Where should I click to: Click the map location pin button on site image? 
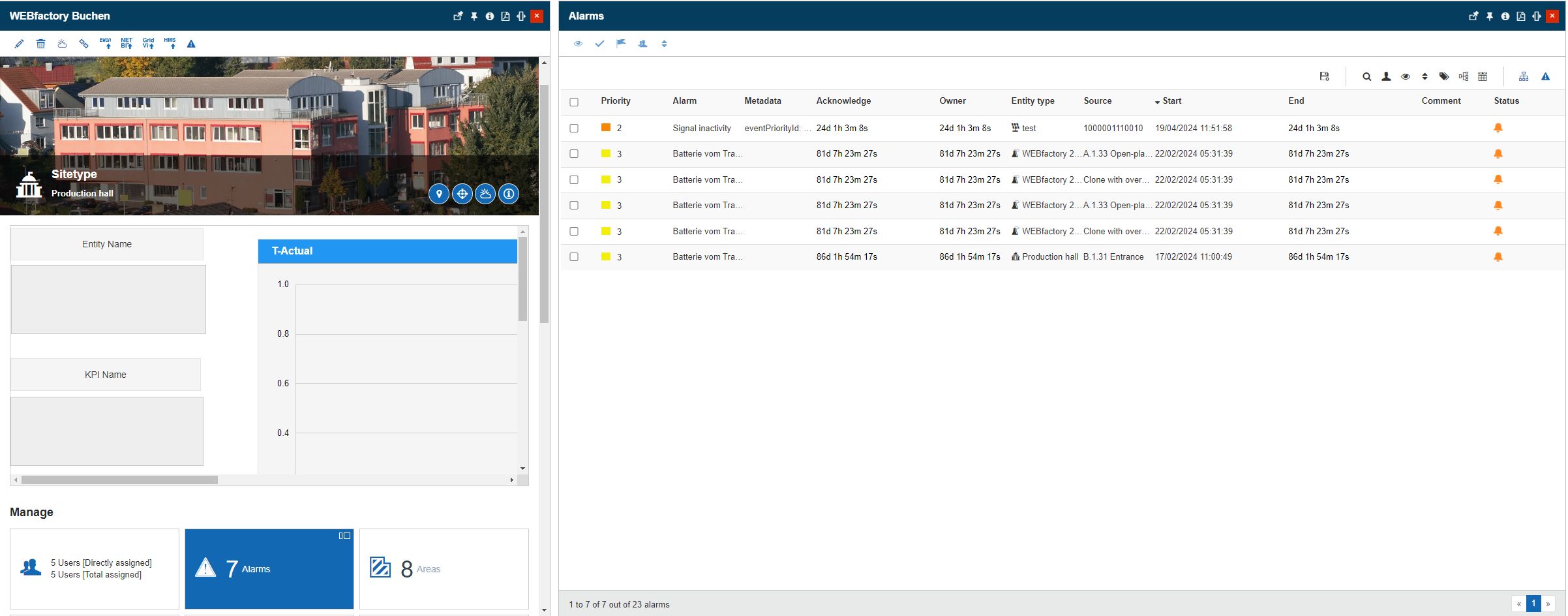click(x=439, y=194)
